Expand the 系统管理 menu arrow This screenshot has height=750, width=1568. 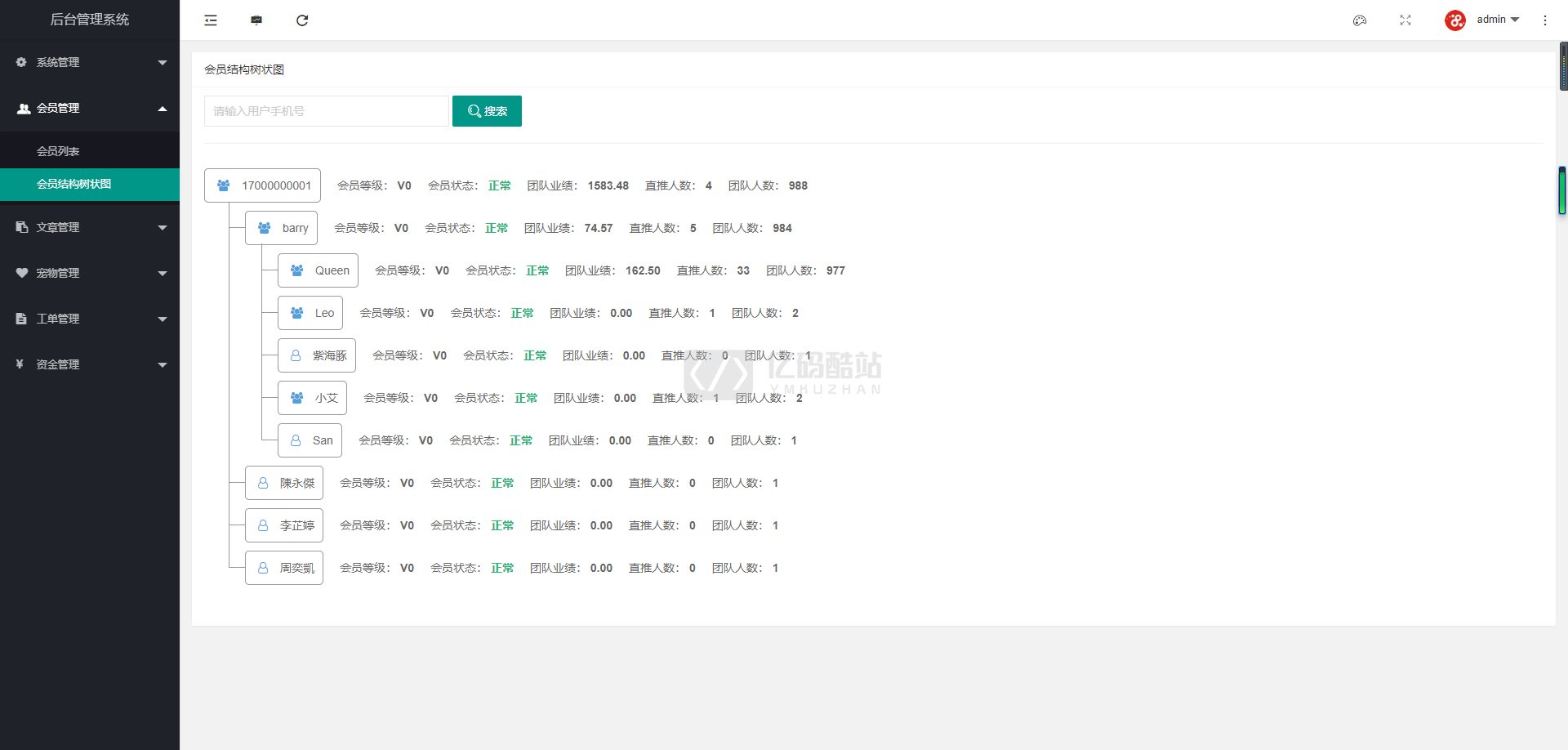coord(163,63)
